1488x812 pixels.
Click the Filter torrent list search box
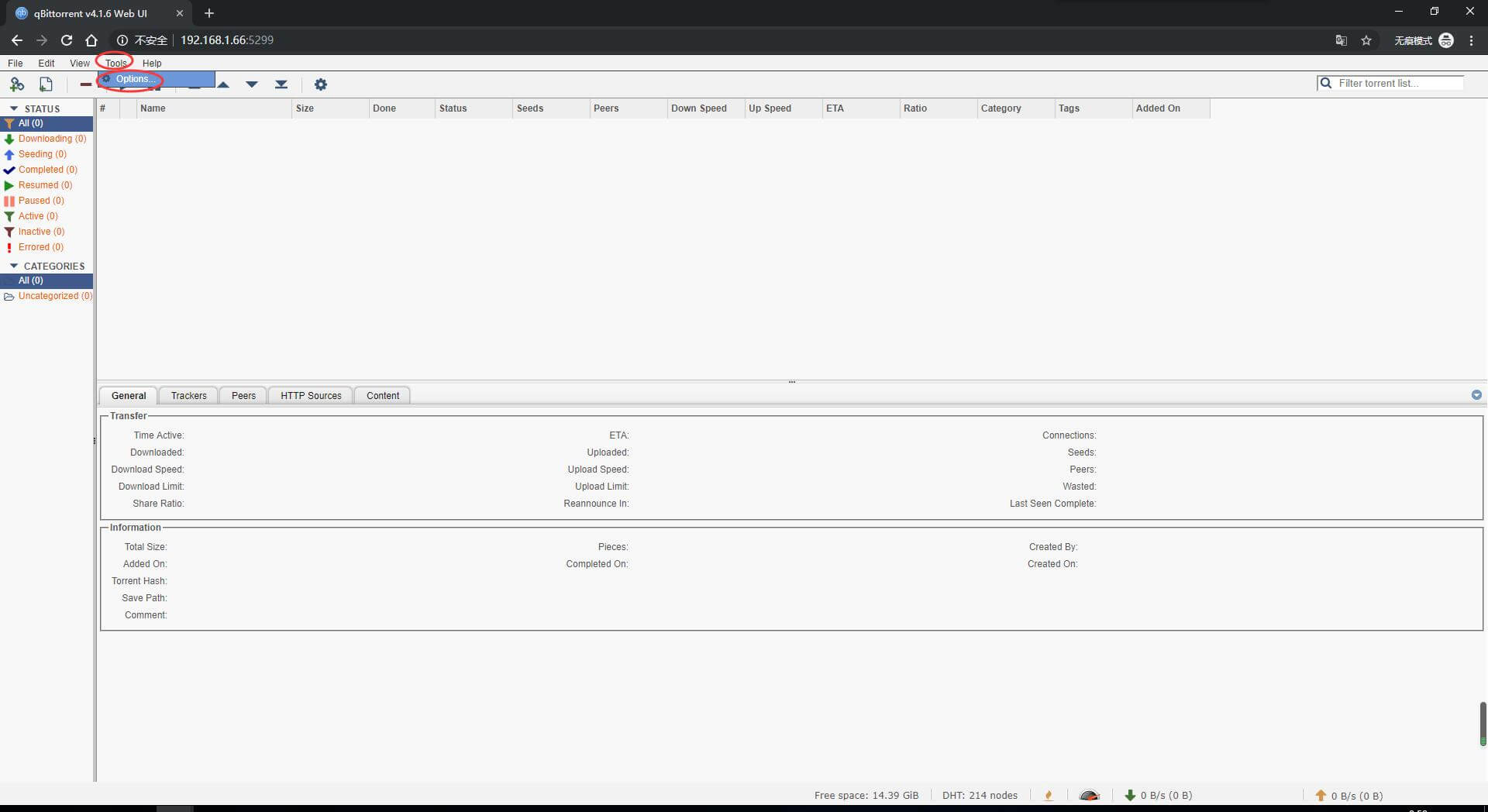pos(1398,84)
